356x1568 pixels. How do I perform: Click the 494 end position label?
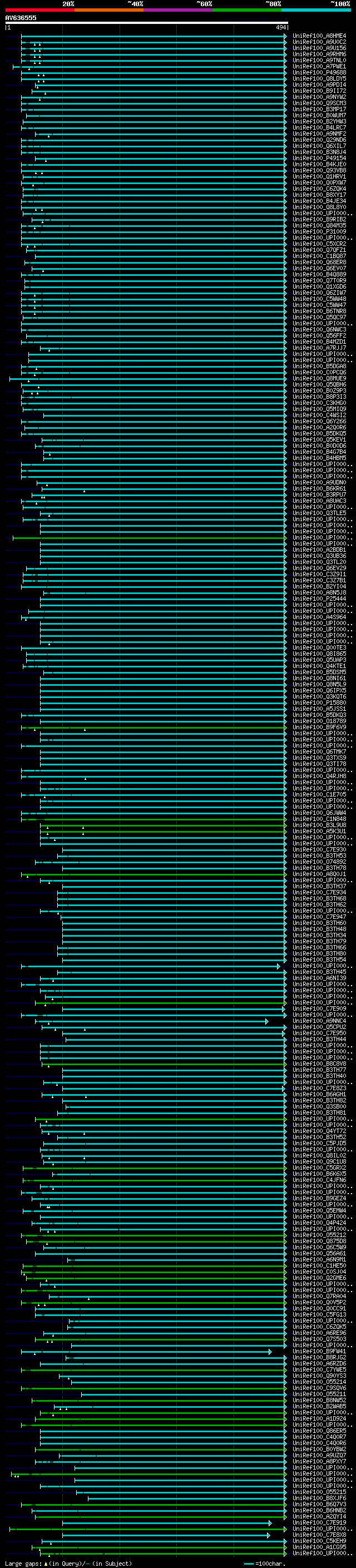pos(280,27)
